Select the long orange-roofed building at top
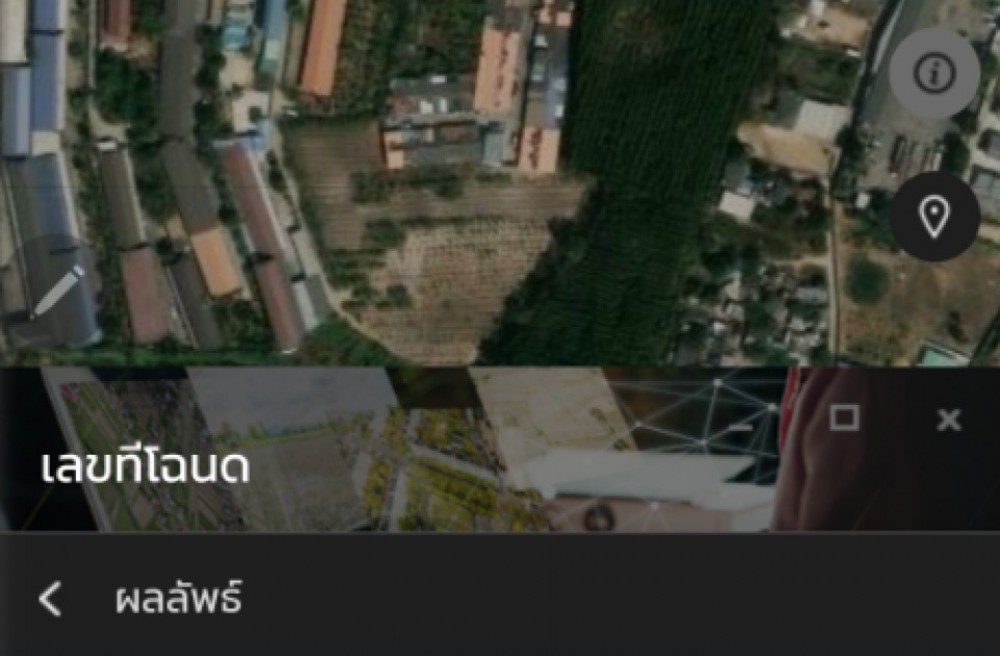The height and width of the screenshot is (656, 1000). click(323, 46)
